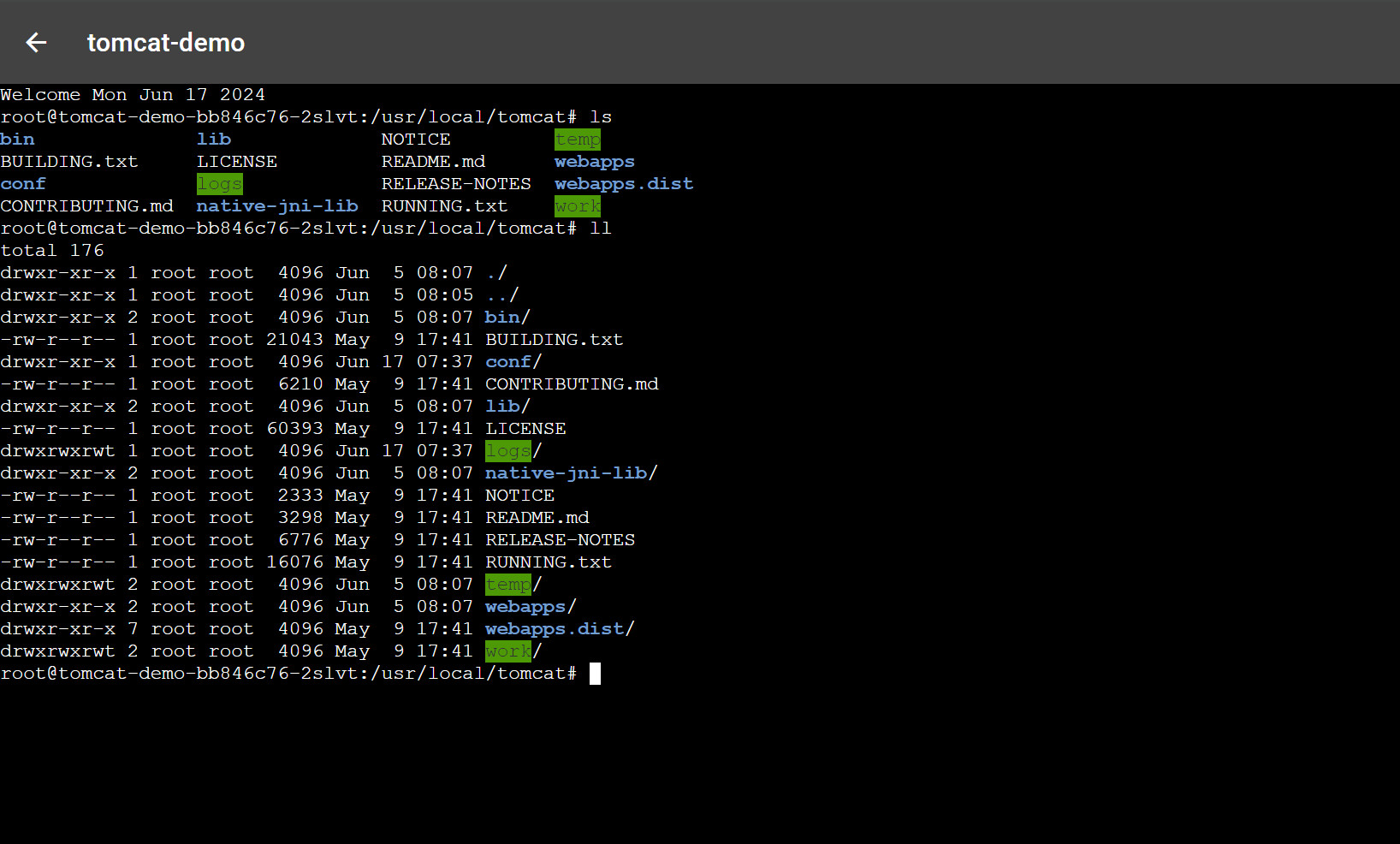Image resolution: width=1400 pixels, height=844 pixels.
Task: Click the ../ parent directory entry
Action: 502,295
